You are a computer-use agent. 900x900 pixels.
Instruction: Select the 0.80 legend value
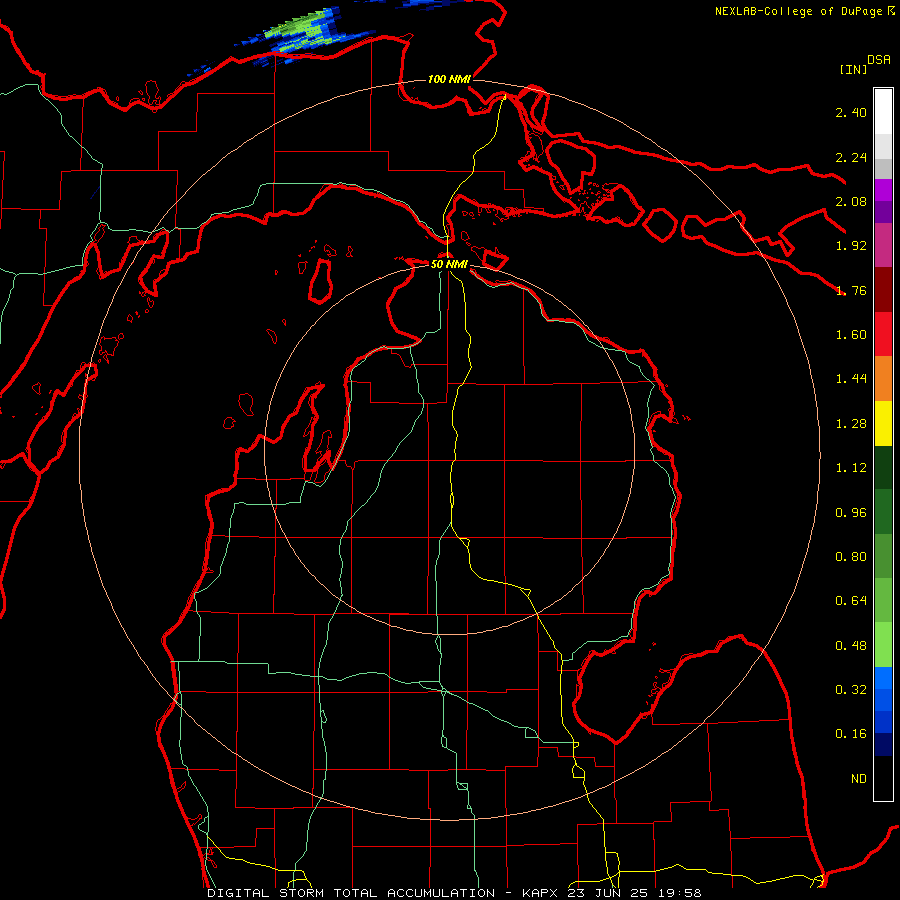pos(851,557)
